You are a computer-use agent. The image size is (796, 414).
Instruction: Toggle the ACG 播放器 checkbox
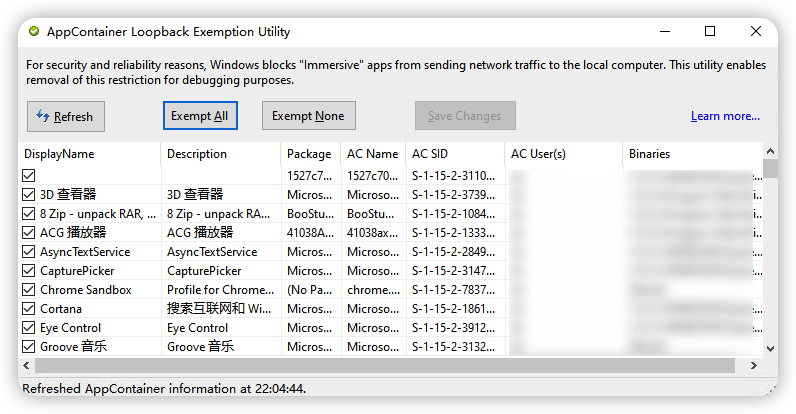(28, 232)
